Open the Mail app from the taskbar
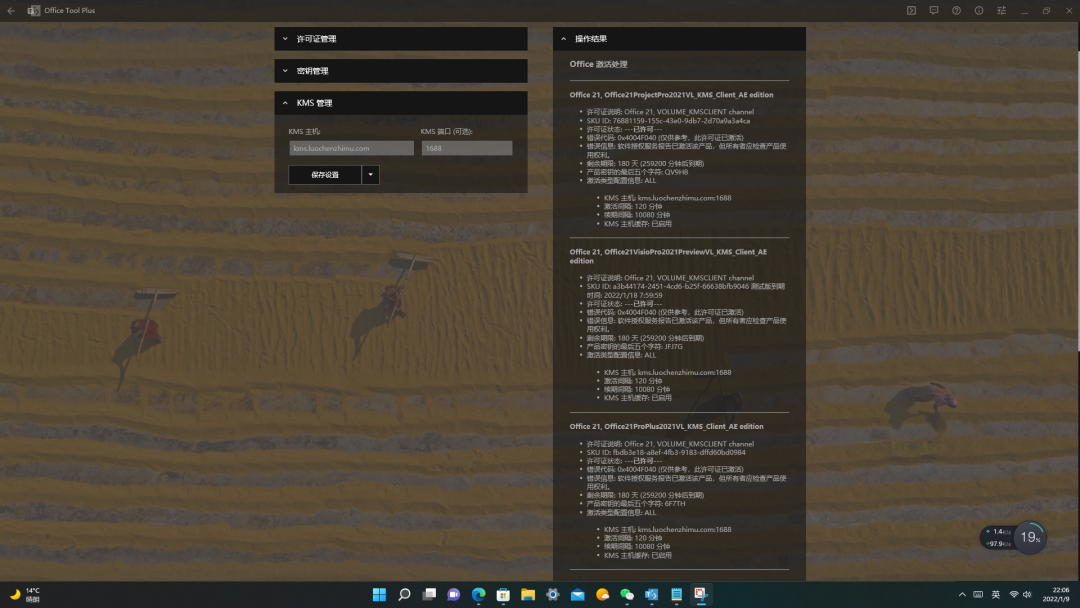Image resolution: width=1080 pixels, height=608 pixels. click(577, 594)
